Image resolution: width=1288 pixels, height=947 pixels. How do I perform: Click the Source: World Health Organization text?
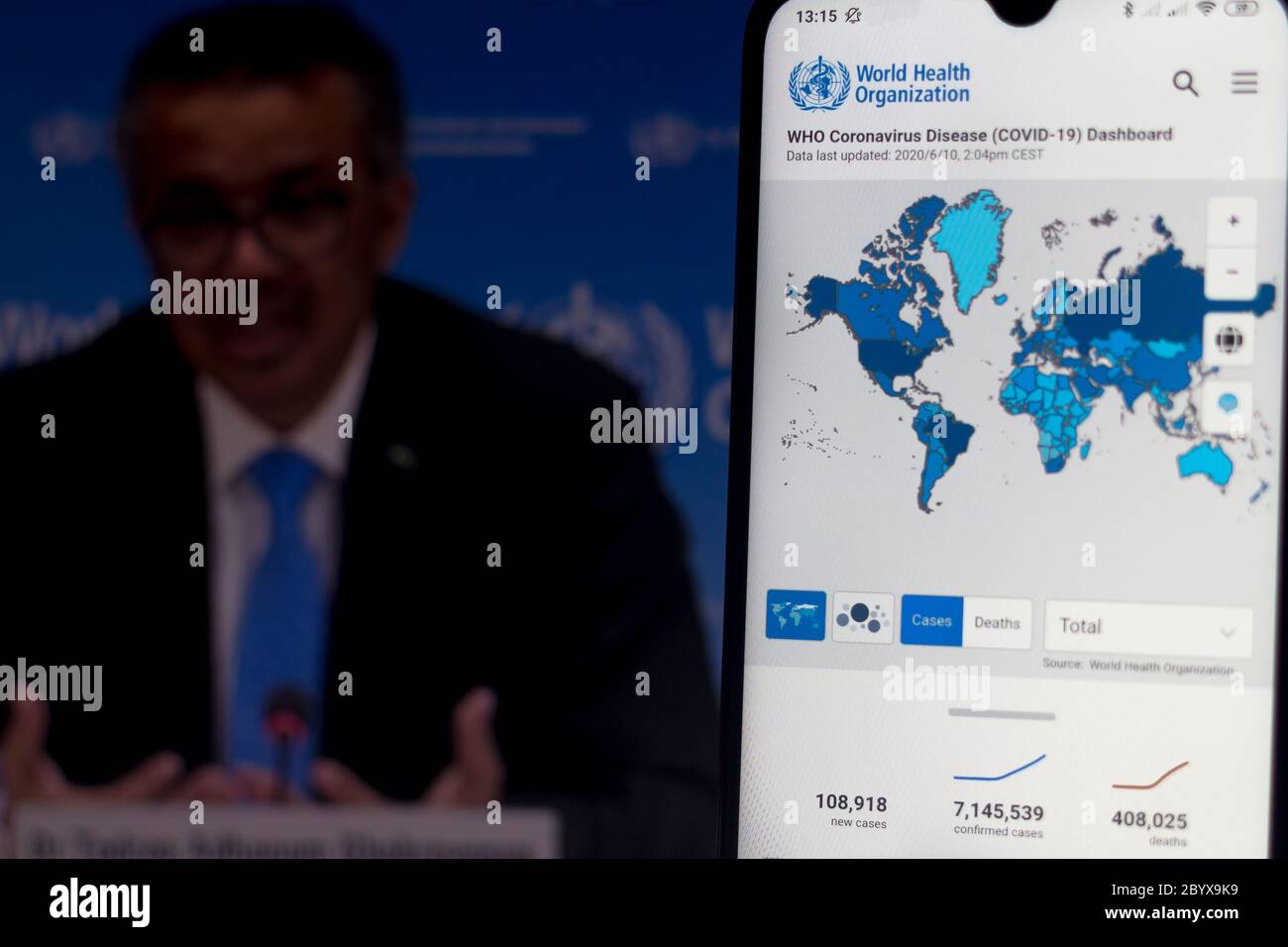(x=1137, y=666)
